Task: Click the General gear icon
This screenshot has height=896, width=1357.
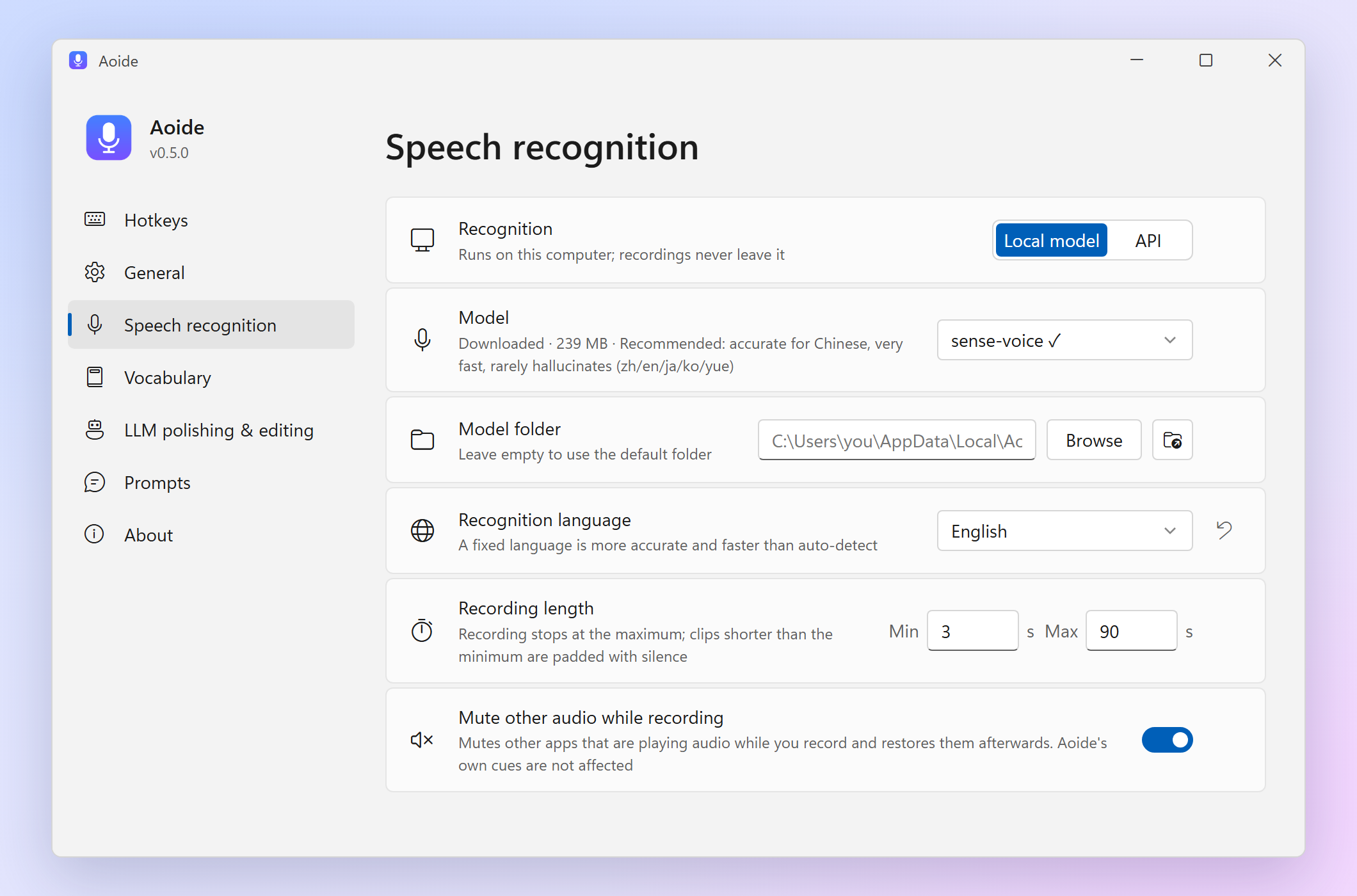Action: pos(95,272)
